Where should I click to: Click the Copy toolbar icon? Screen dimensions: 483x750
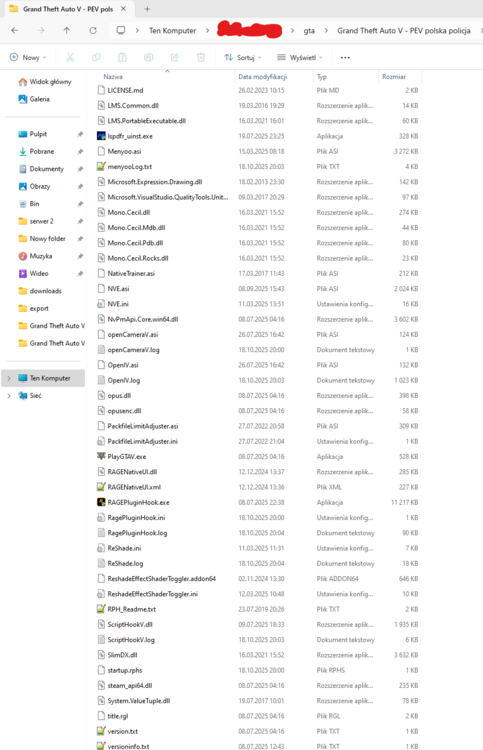96,57
